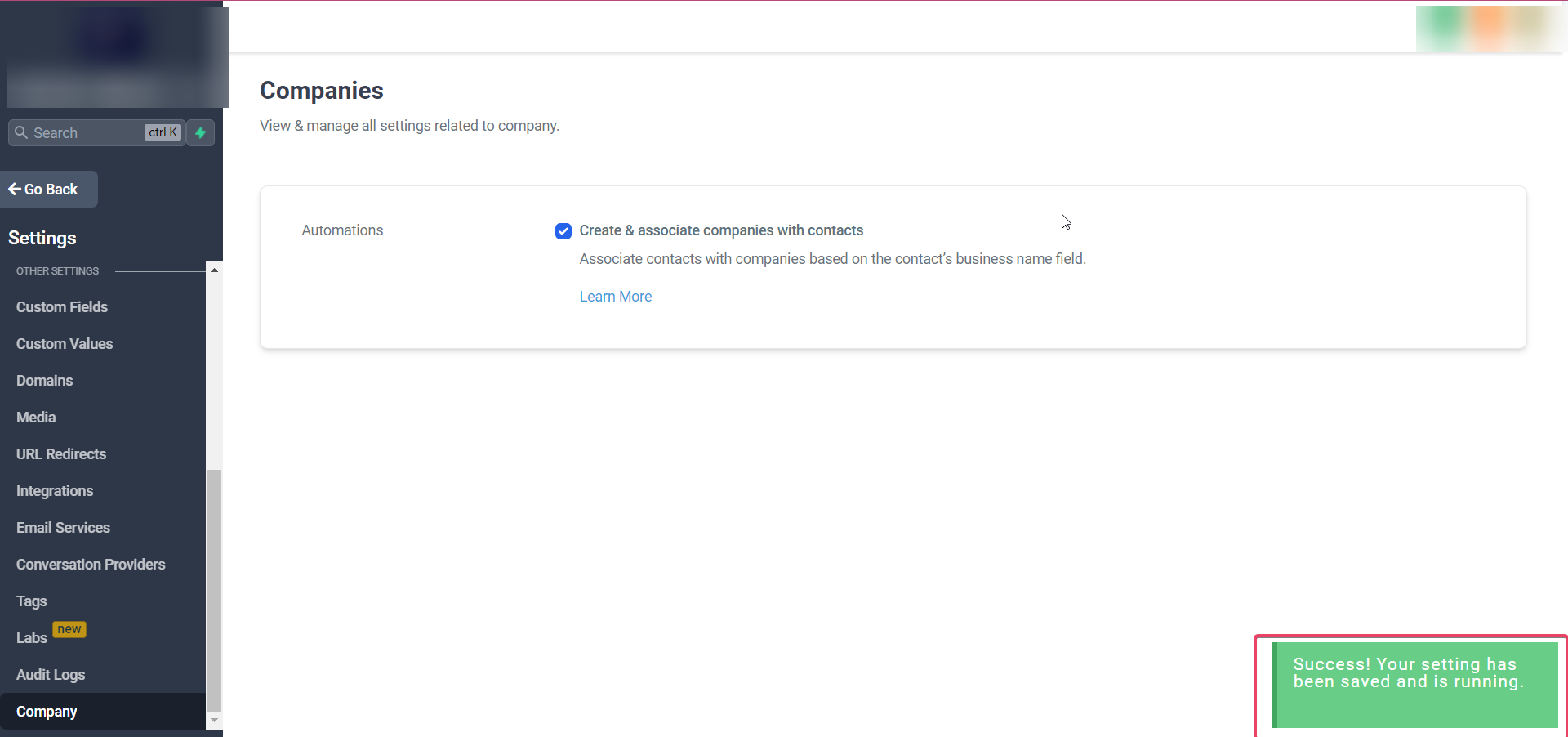Click the Go Back arrow button
The image size is (1568, 737).
click(x=49, y=189)
